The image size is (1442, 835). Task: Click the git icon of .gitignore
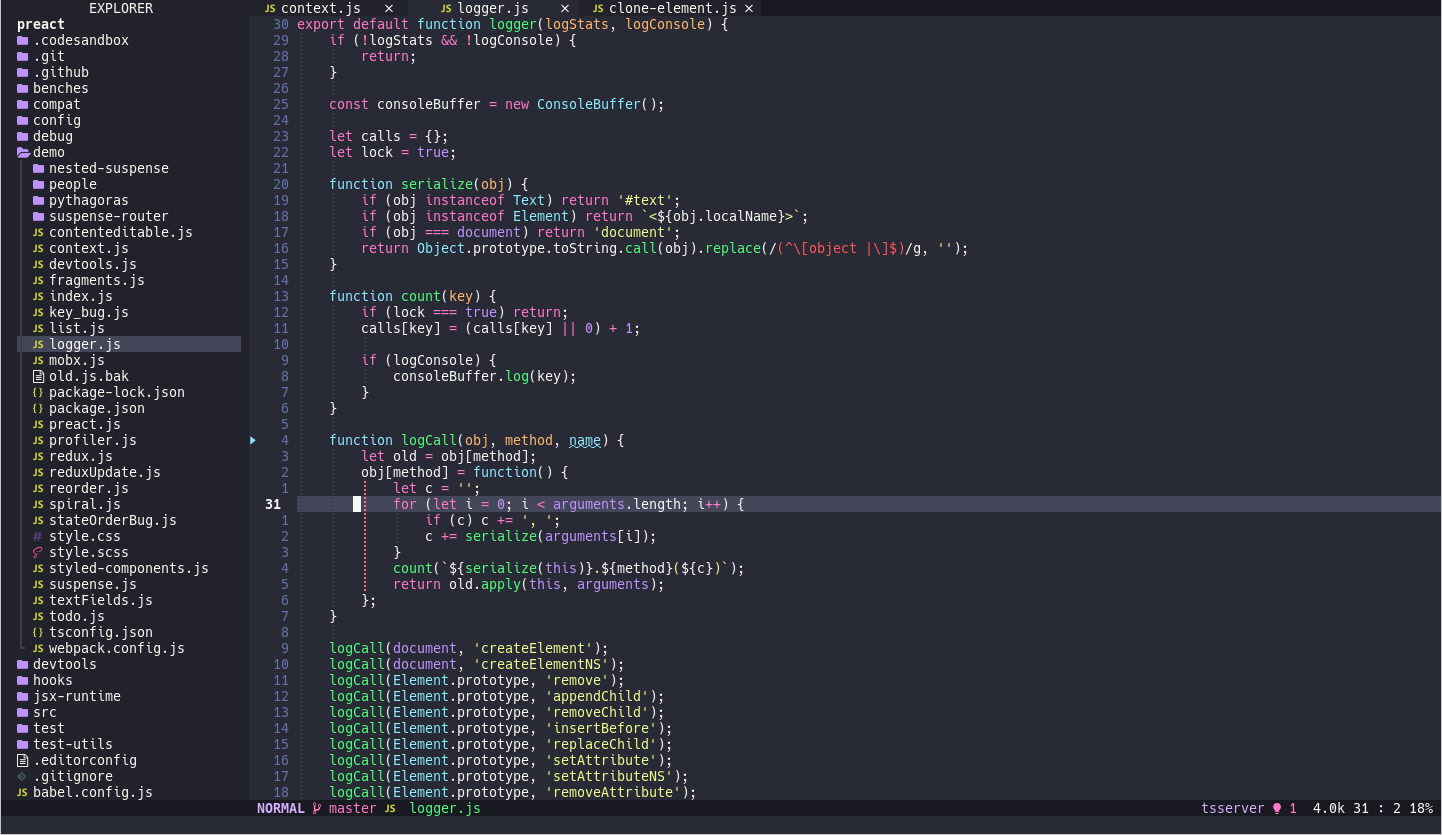pyautogui.click(x=23, y=776)
